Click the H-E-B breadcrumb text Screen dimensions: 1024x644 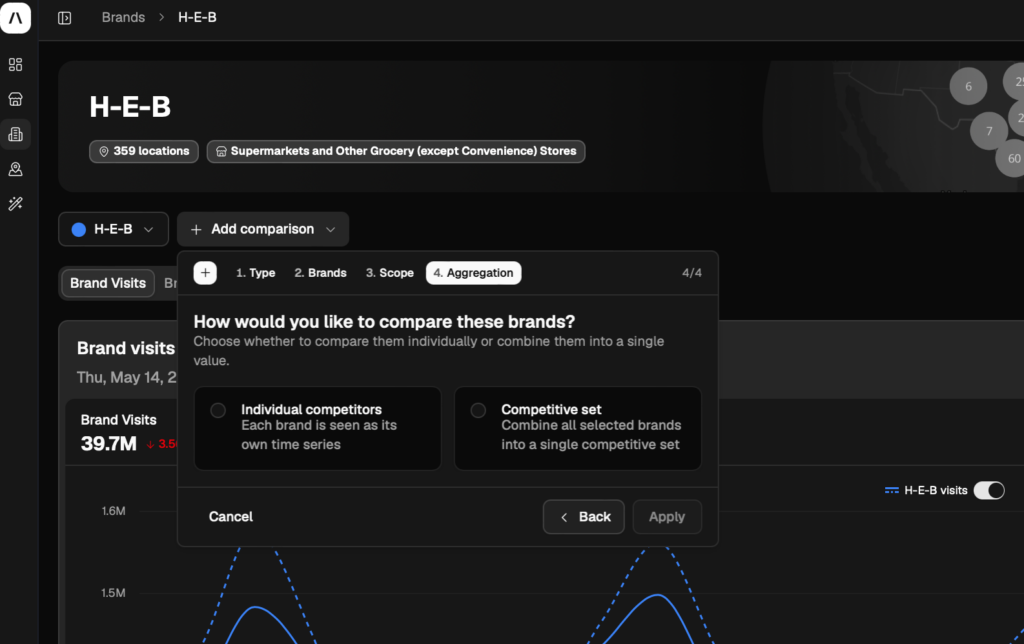tap(197, 18)
